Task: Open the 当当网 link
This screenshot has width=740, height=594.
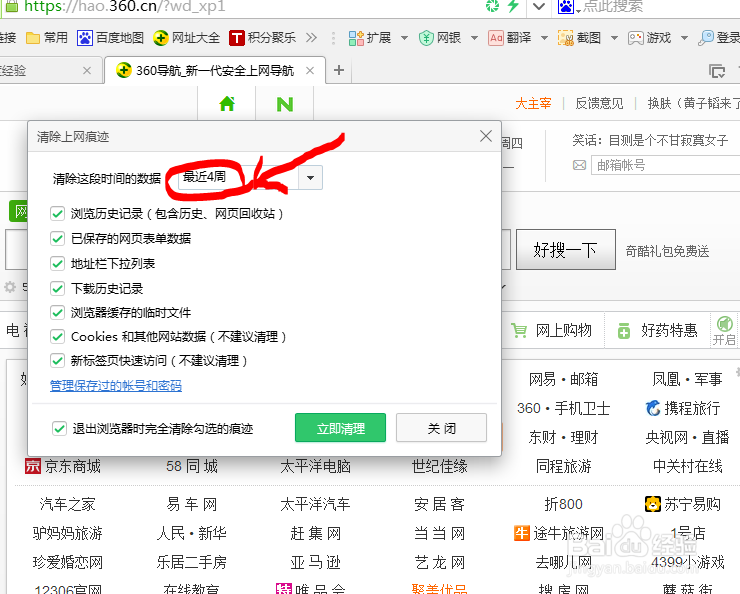Action: click(439, 534)
